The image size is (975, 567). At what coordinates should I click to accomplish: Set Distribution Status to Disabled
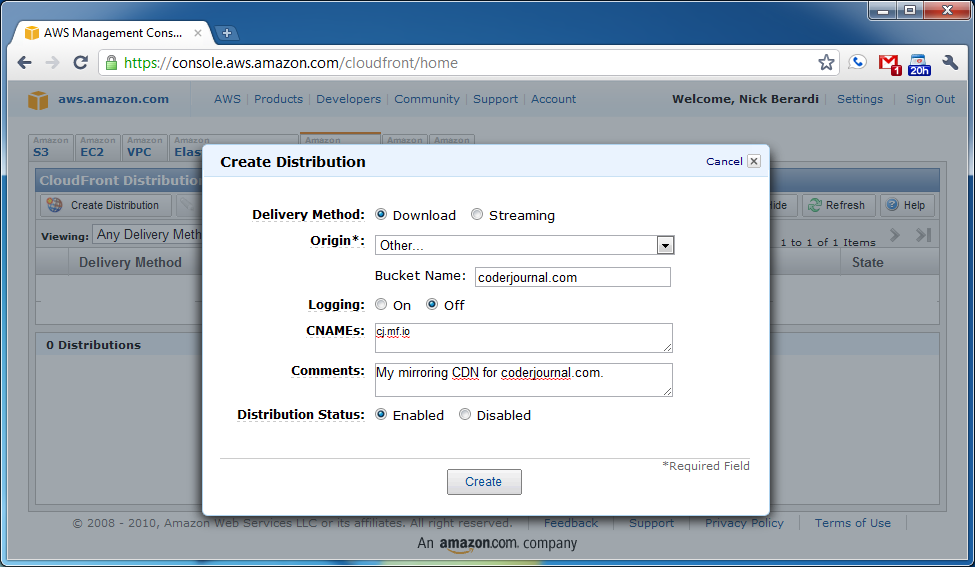pos(465,415)
